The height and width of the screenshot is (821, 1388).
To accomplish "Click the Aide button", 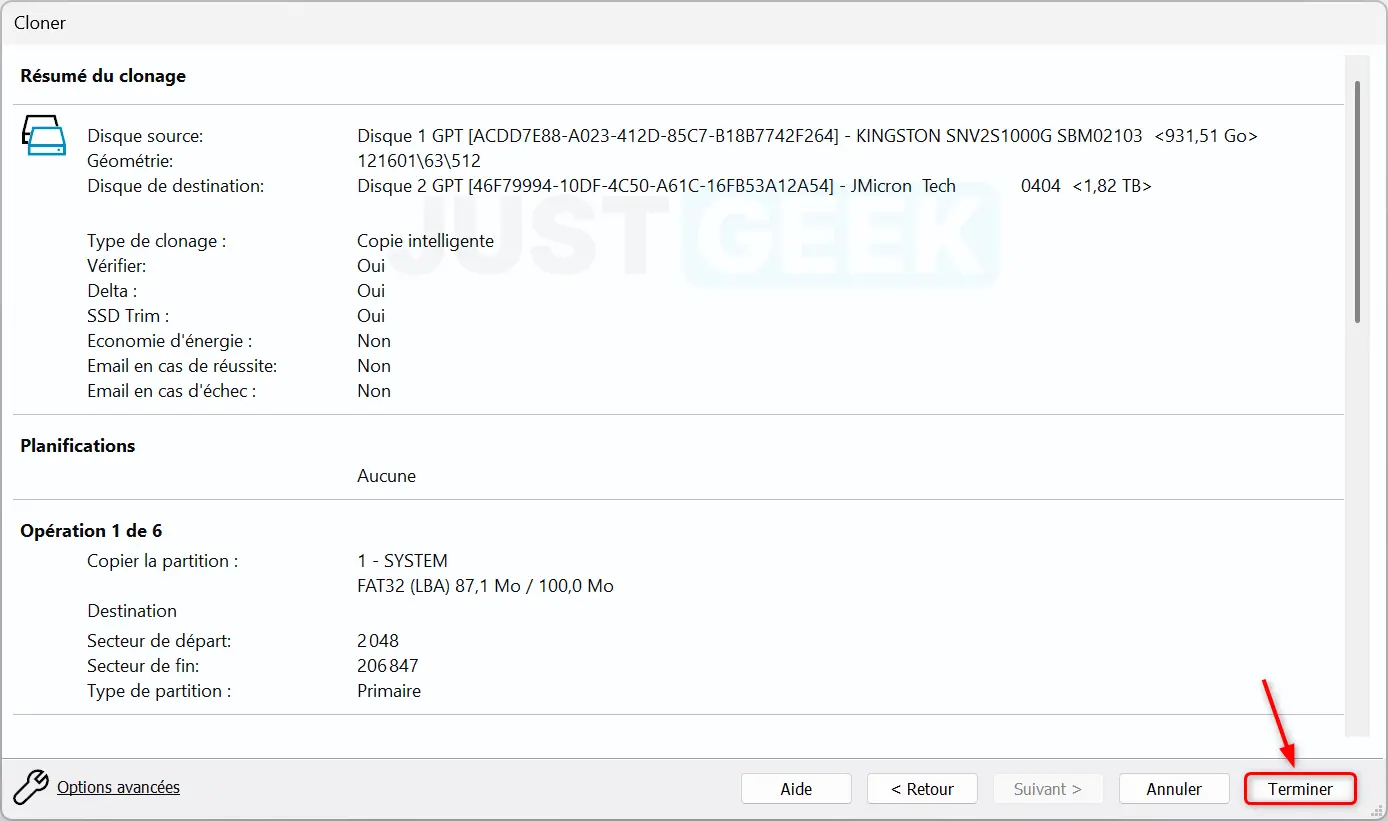I will click(796, 789).
